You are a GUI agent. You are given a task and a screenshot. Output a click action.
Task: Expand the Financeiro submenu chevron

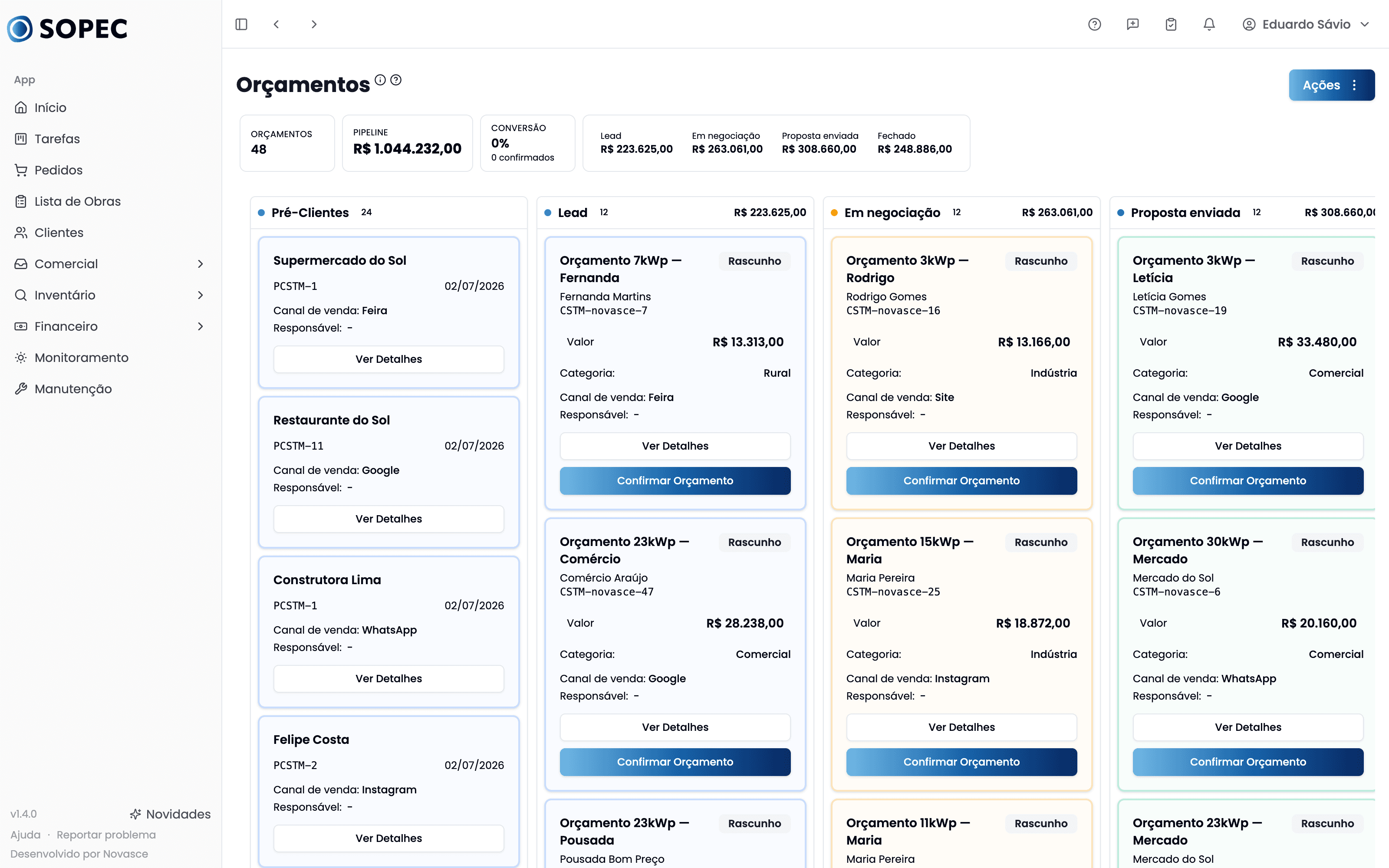(200, 327)
